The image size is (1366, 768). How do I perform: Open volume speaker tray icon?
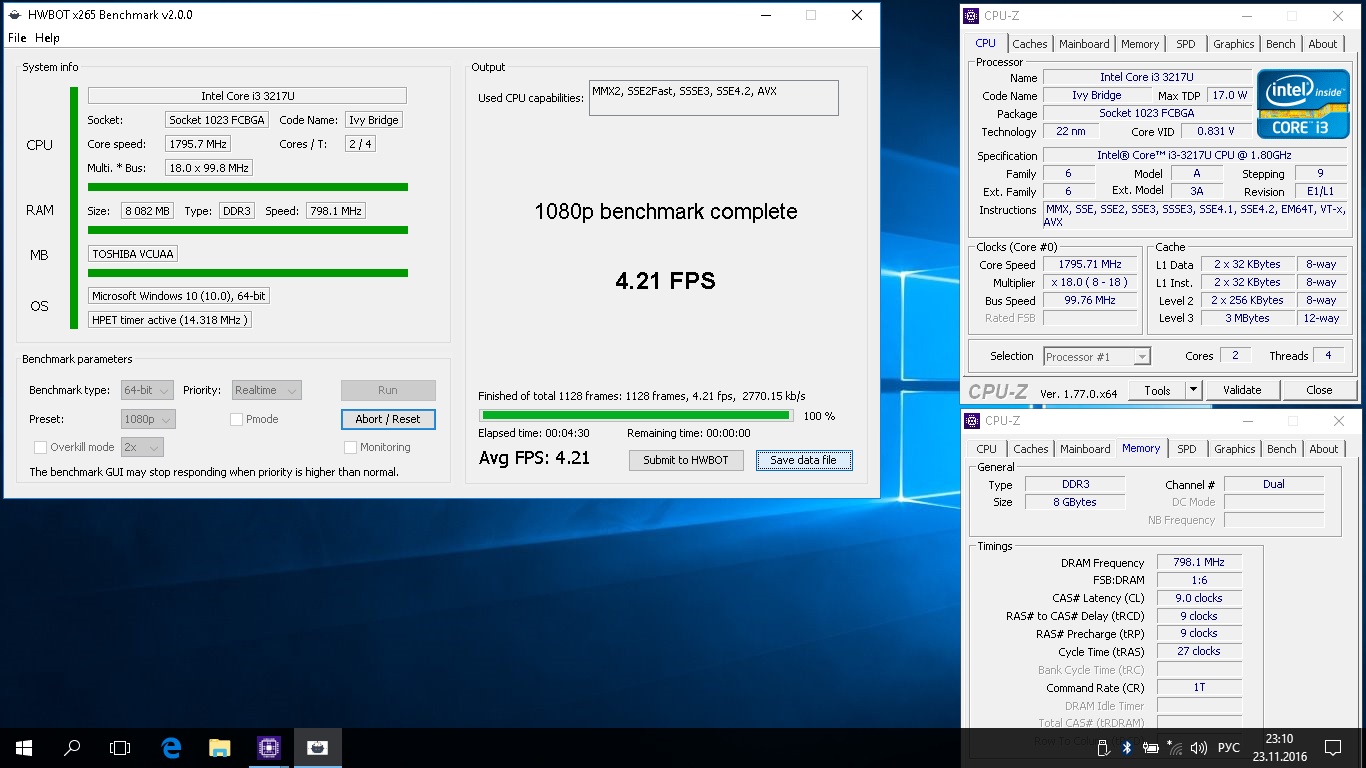coord(1199,747)
